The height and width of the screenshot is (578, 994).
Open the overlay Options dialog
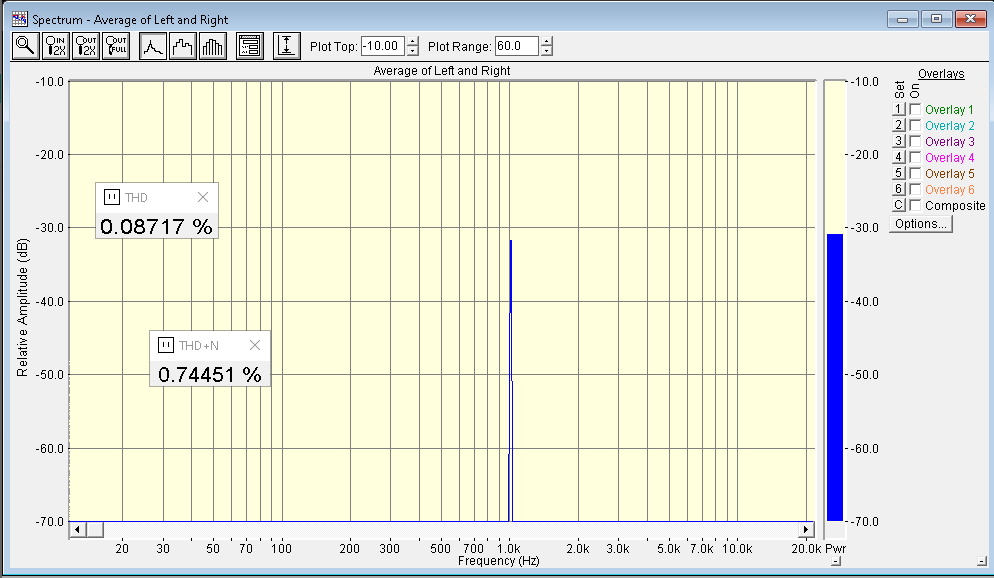[921, 224]
